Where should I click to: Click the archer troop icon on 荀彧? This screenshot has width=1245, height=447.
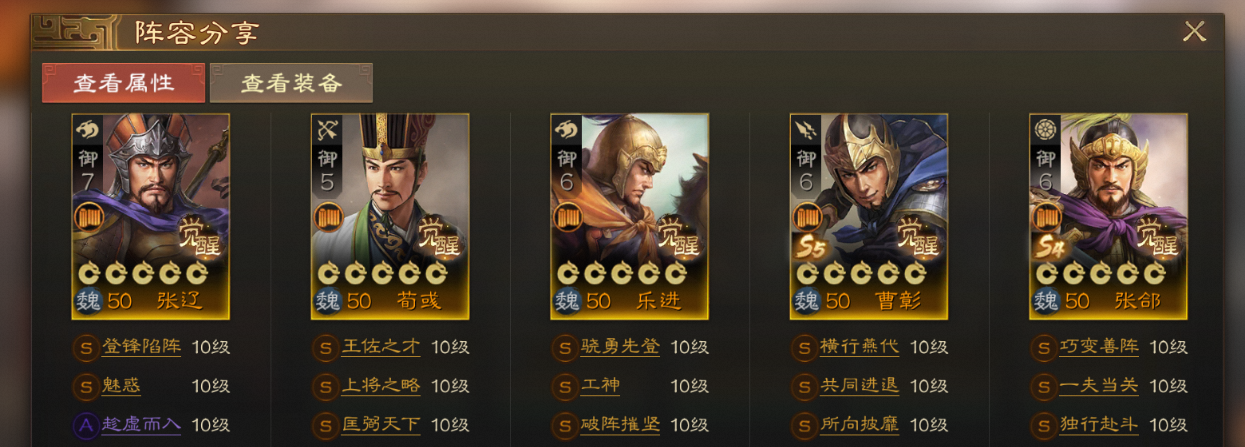[x=326, y=130]
